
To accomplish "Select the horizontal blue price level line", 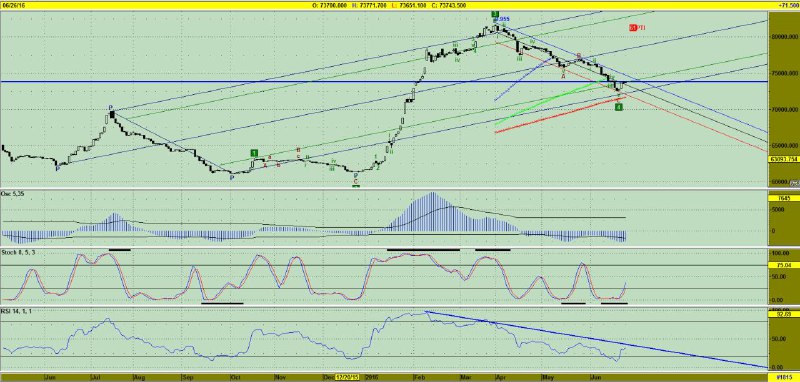I will click(x=384, y=82).
